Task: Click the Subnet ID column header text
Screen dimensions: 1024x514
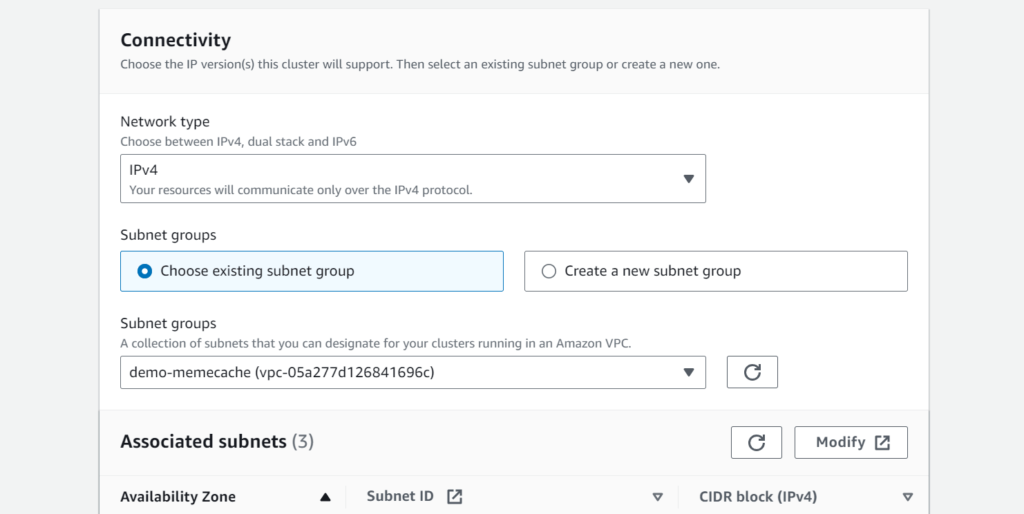Action: pos(400,497)
